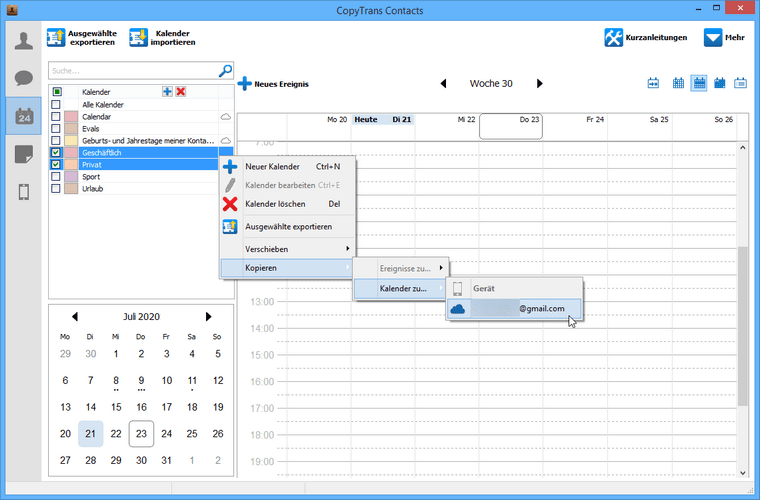Viewport: 760px width, 500px height.
Task: Click the Do 23 day header
Action: [510, 126]
